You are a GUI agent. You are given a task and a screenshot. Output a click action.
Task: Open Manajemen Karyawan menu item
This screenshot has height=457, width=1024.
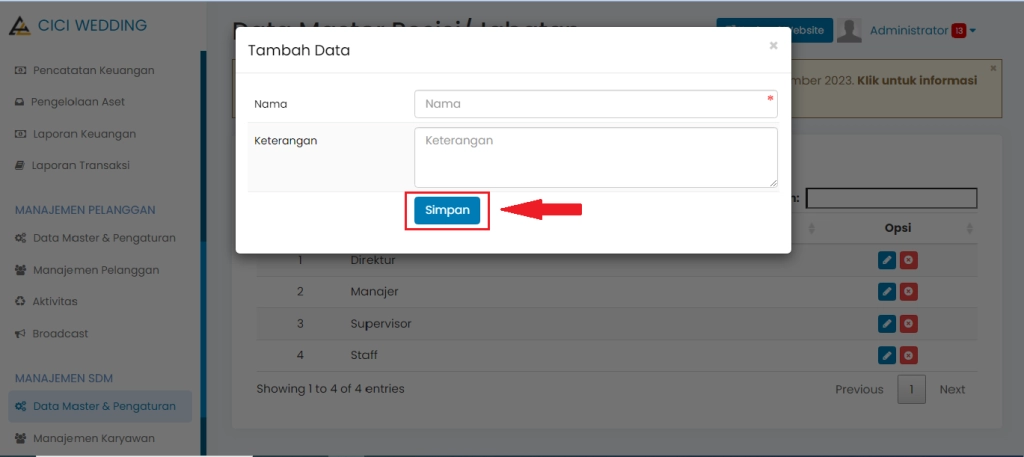[94, 438]
